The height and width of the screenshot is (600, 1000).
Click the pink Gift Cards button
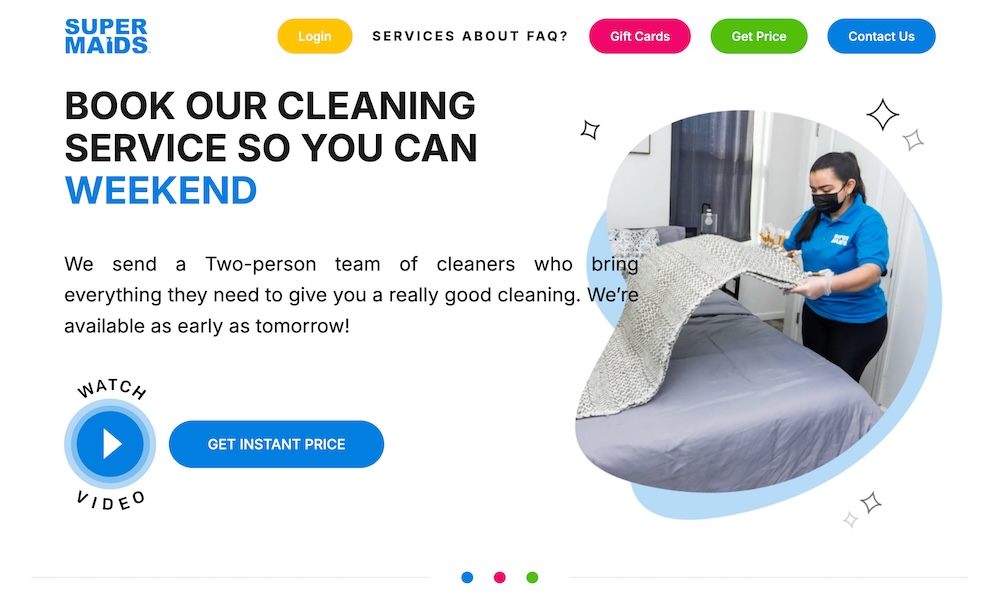640,36
